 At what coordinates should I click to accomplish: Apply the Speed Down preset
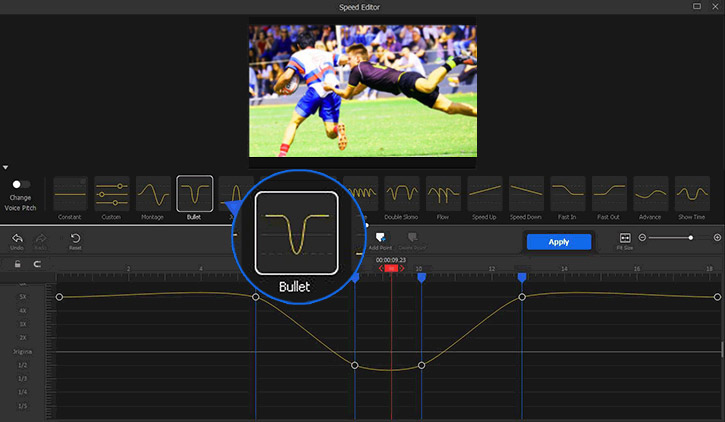526,194
